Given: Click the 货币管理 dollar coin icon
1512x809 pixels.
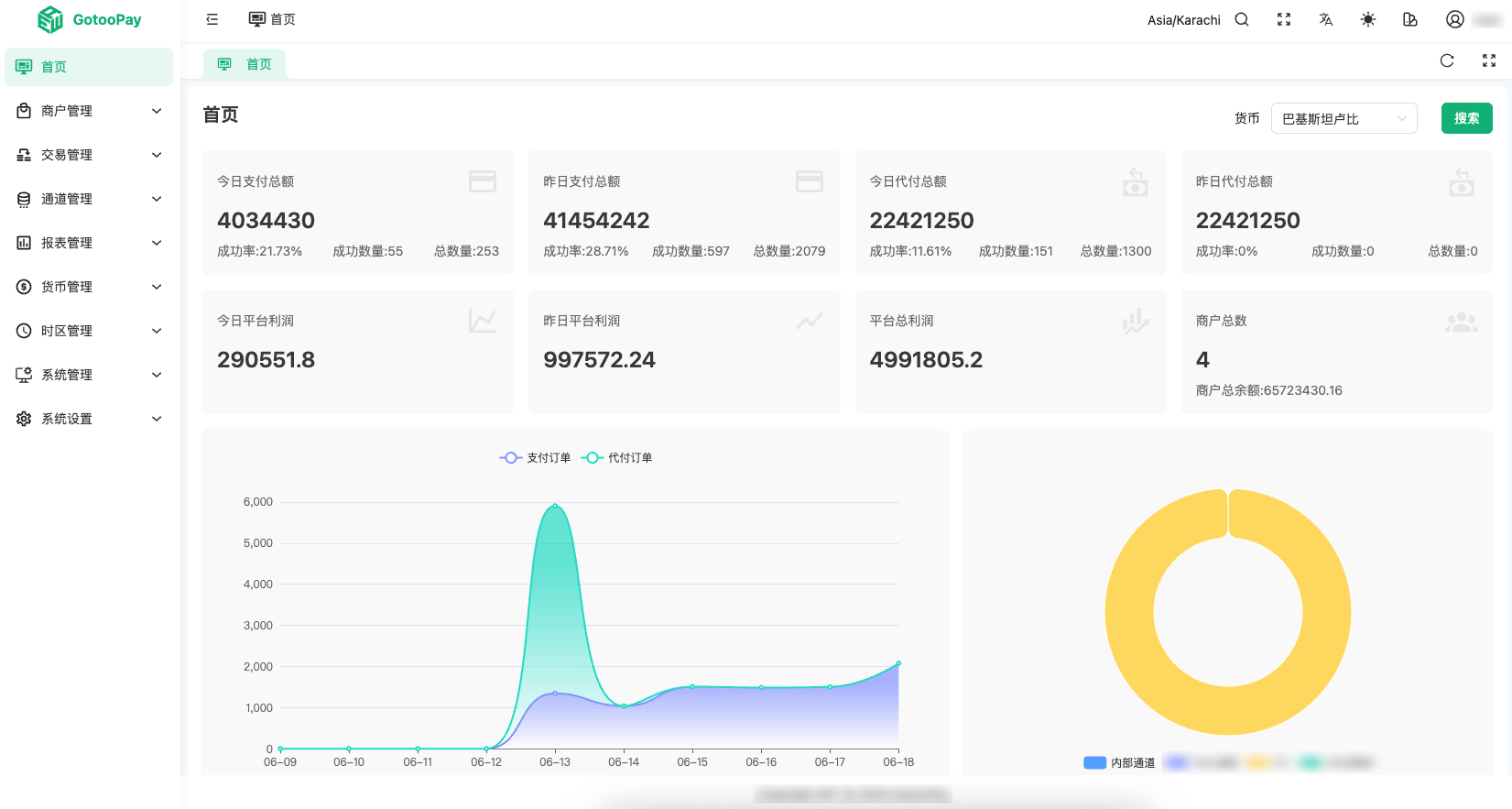Looking at the screenshot, I should (x=24, y=287).
